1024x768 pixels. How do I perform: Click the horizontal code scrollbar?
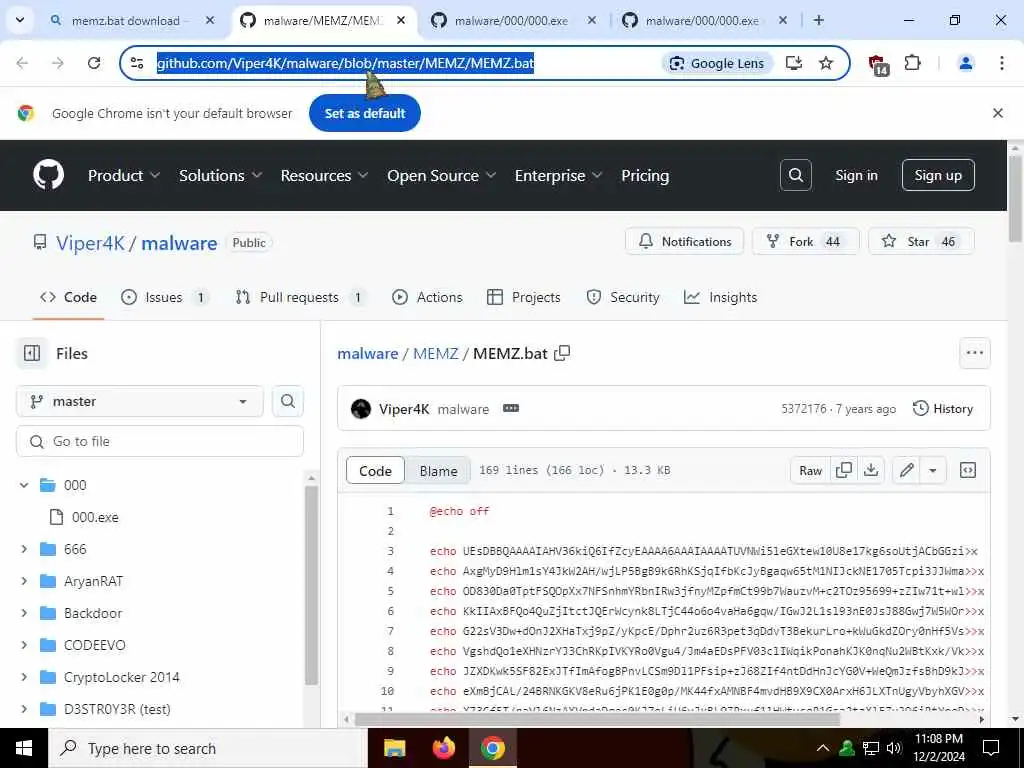597,720
